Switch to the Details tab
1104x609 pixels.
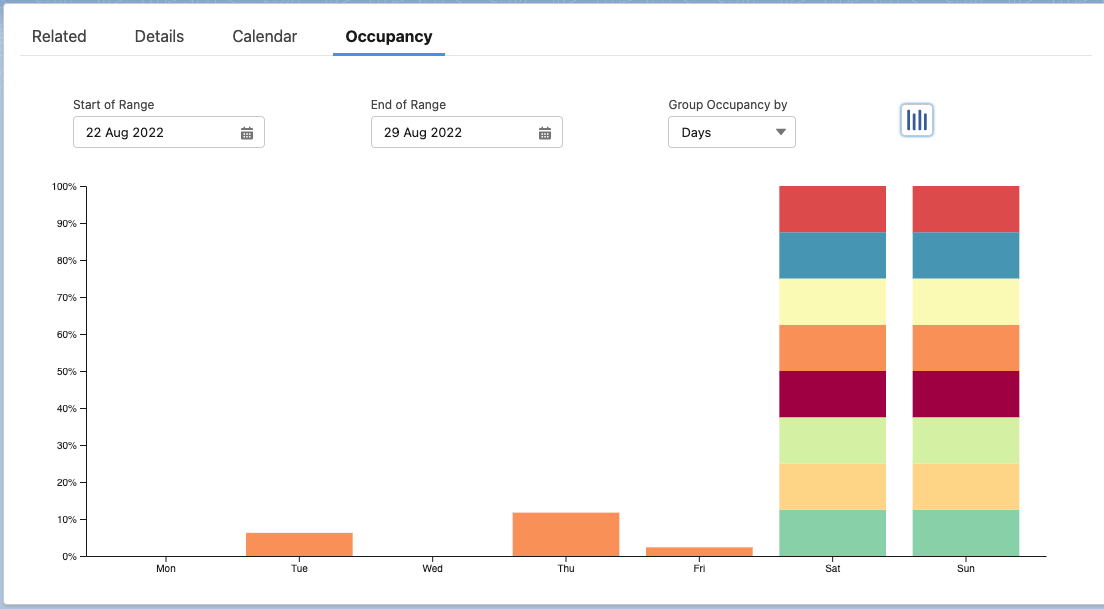tap(159, 37)
